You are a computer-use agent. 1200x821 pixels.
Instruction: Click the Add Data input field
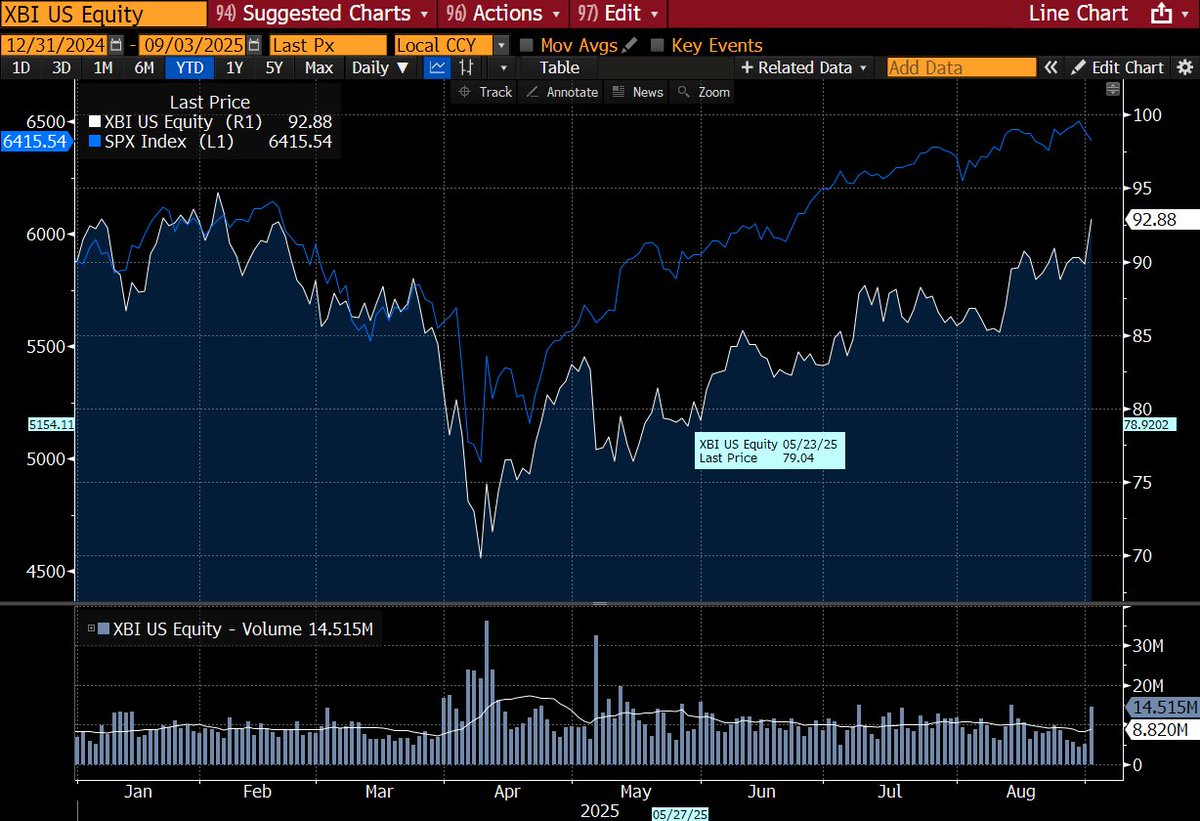[x=961, y=68]
